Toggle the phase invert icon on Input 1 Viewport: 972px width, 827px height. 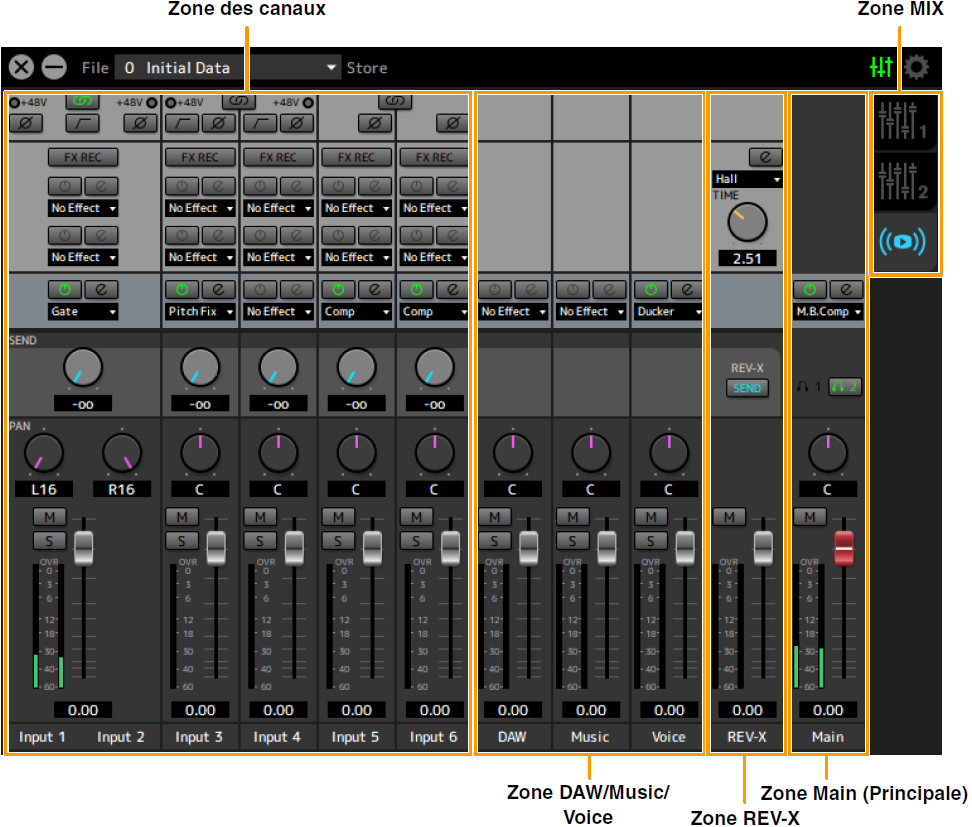point(24,123)
